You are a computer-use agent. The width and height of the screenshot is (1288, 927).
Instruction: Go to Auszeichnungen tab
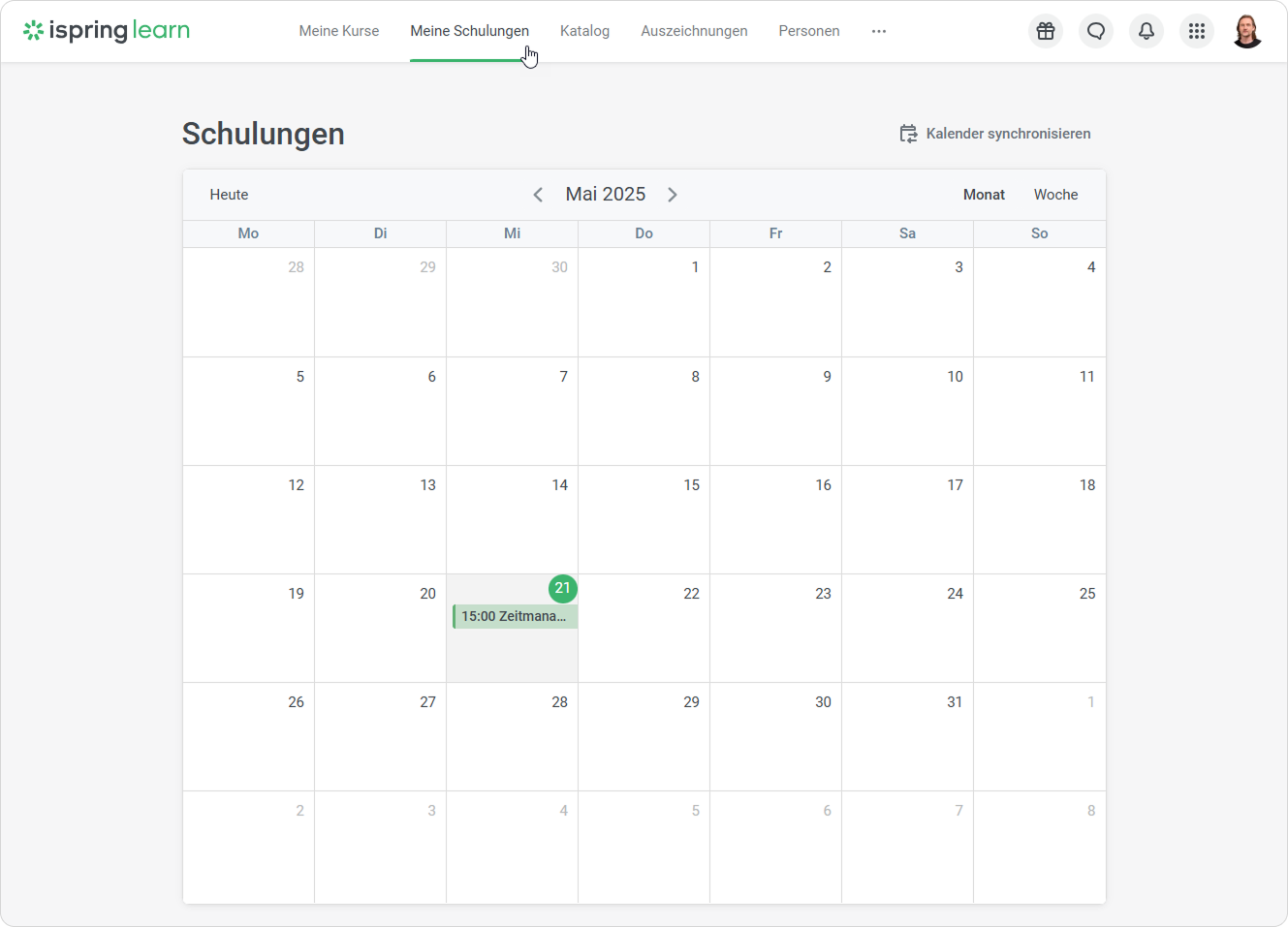694,31
